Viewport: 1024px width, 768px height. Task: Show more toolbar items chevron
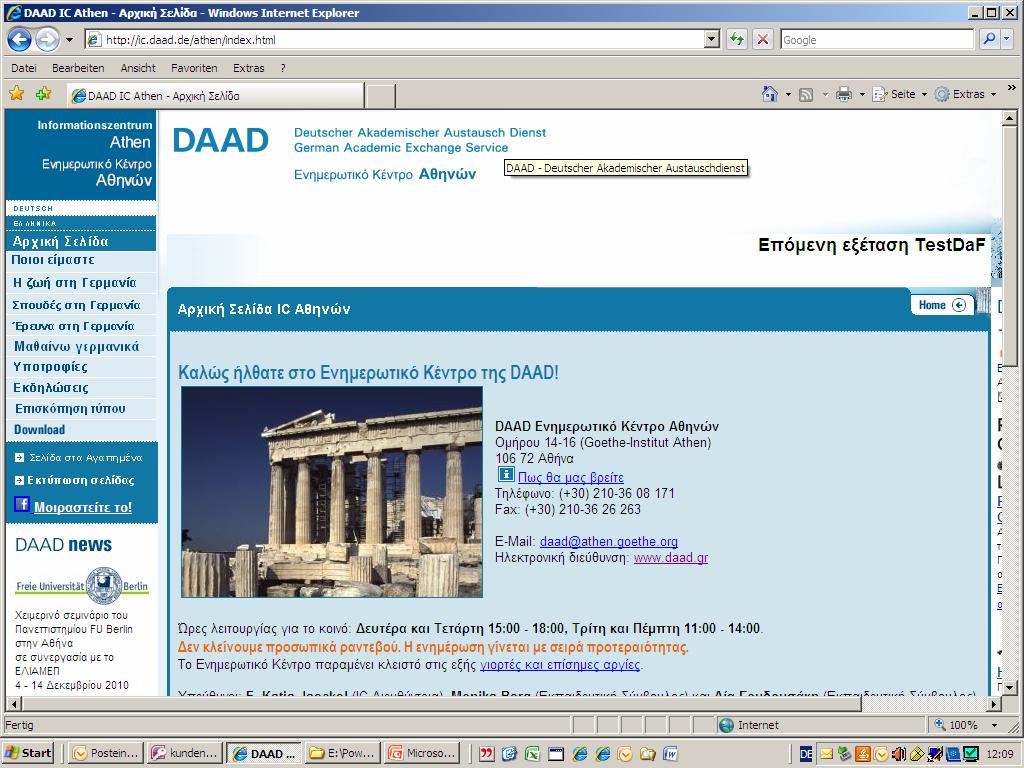(1012, 88)
